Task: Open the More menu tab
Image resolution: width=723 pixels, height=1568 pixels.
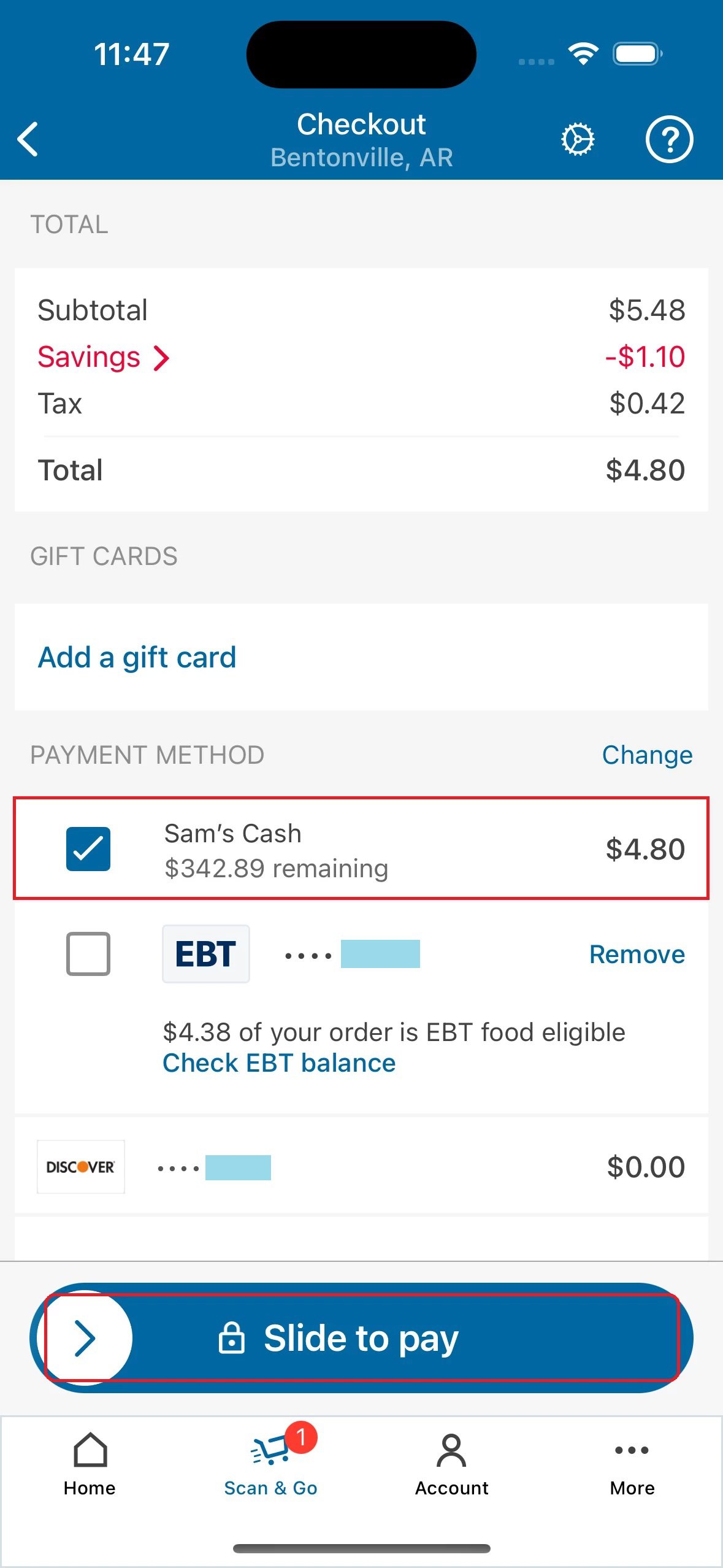Action: click(x=632, y=1463)
